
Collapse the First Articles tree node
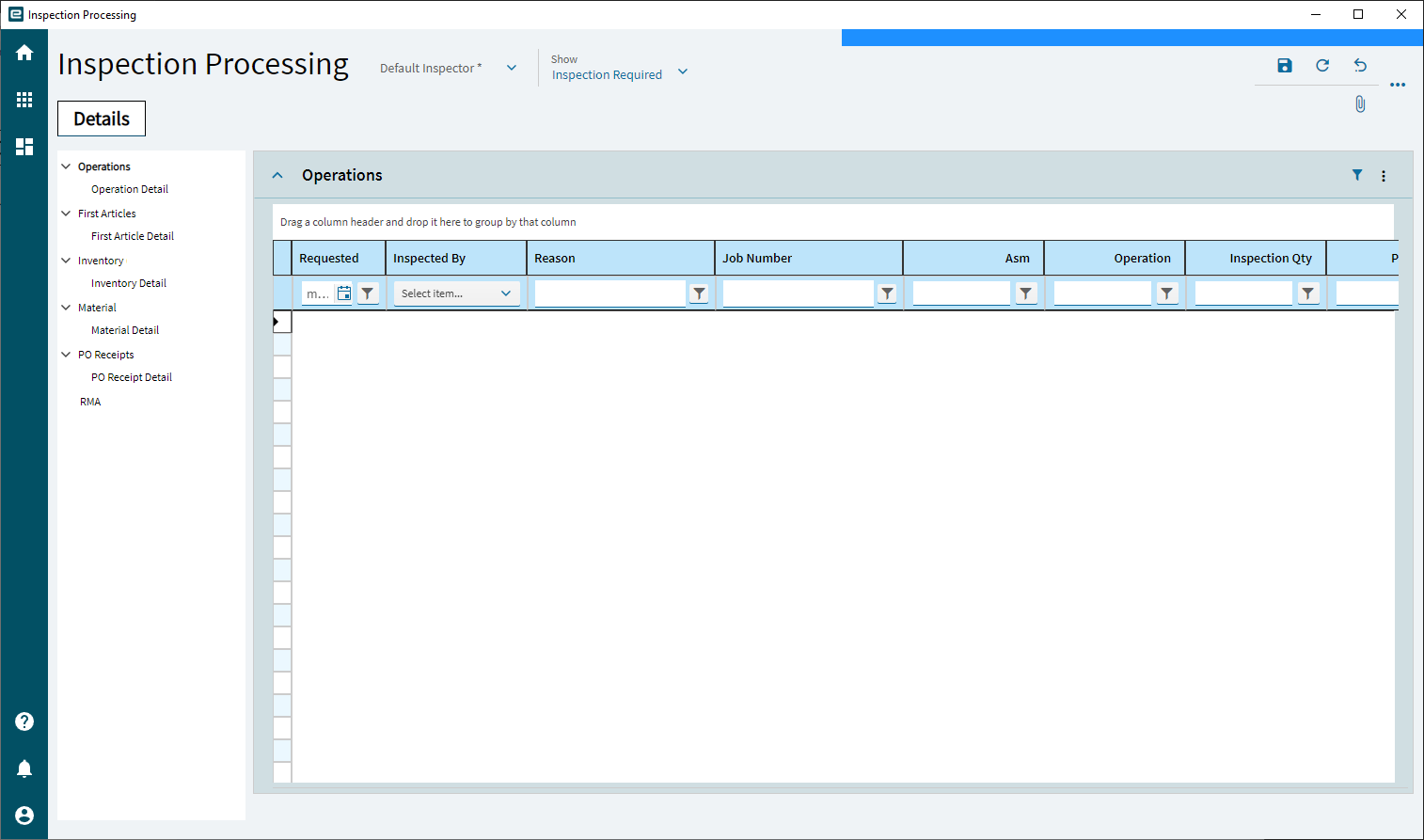[x=66, y=214]
